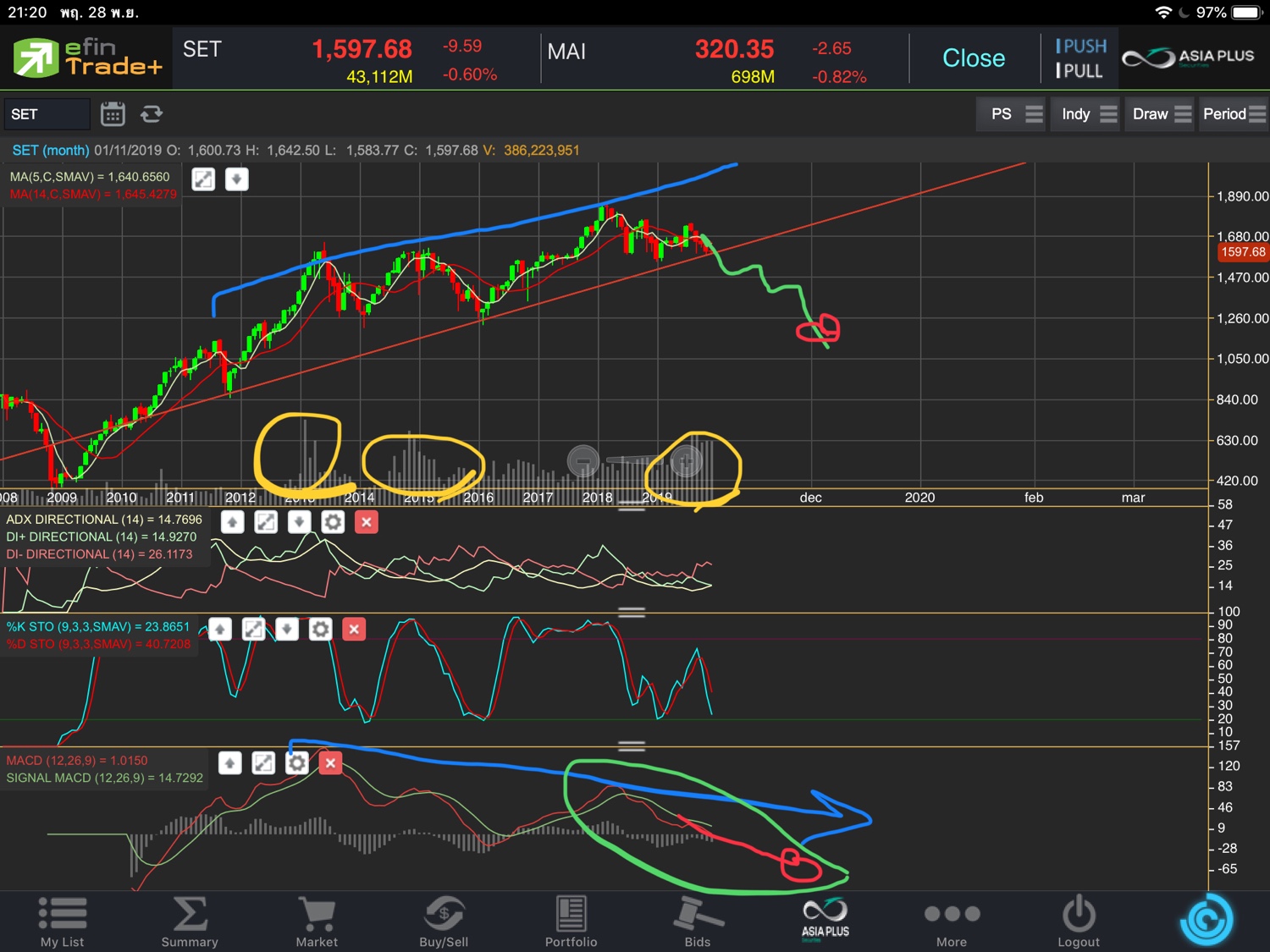This screenshot has width=1270, height=952.
Task: Remove the ADX Directional indicator
Action: 367,522
